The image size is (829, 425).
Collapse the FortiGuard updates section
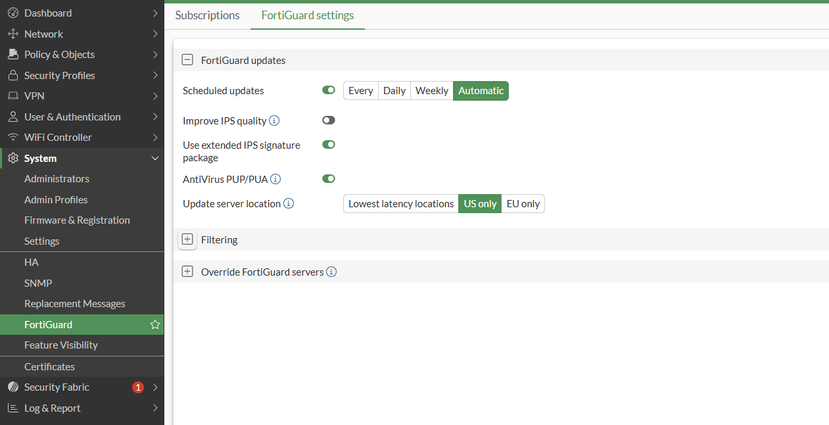tap(187, 60)
